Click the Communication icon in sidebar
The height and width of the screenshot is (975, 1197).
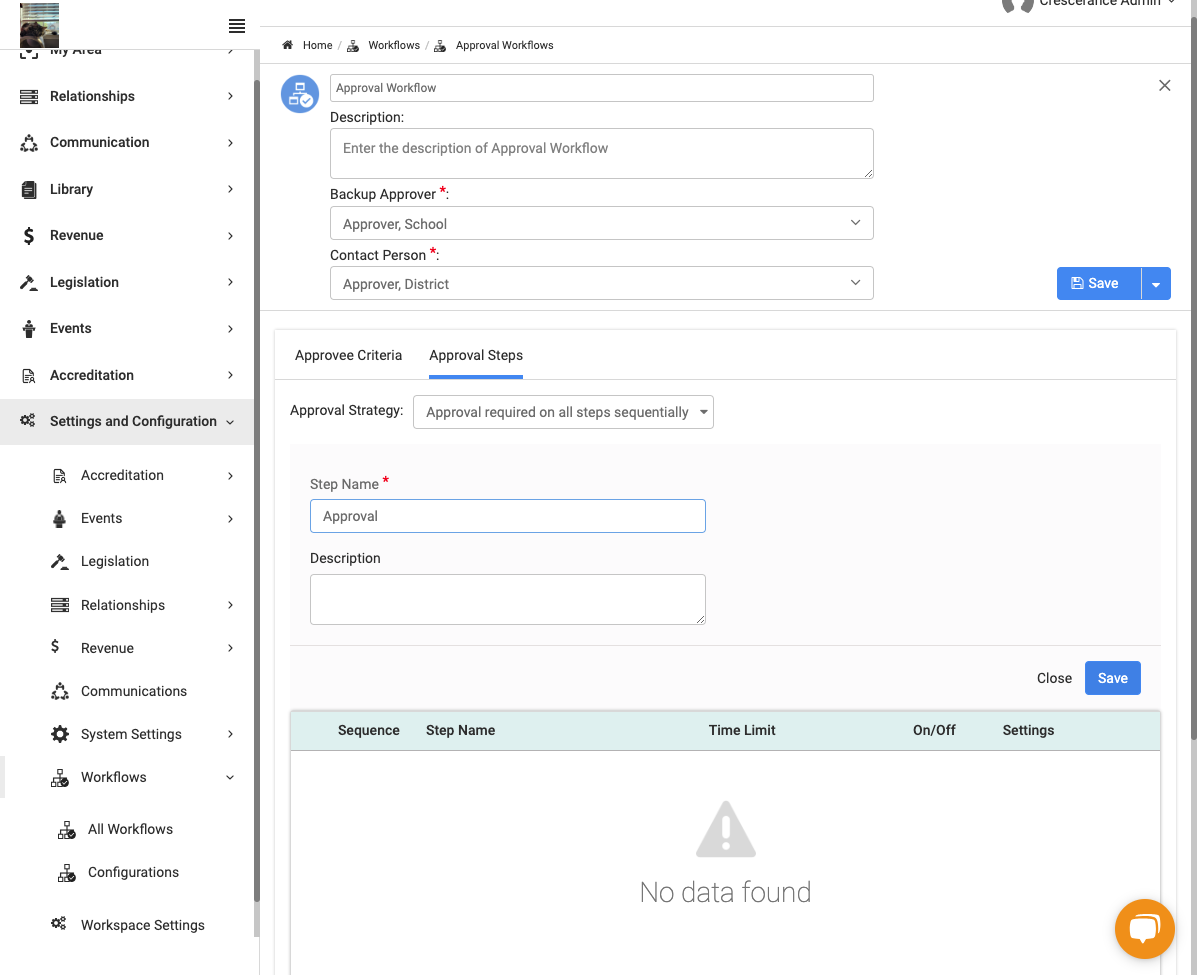point(29,143)
